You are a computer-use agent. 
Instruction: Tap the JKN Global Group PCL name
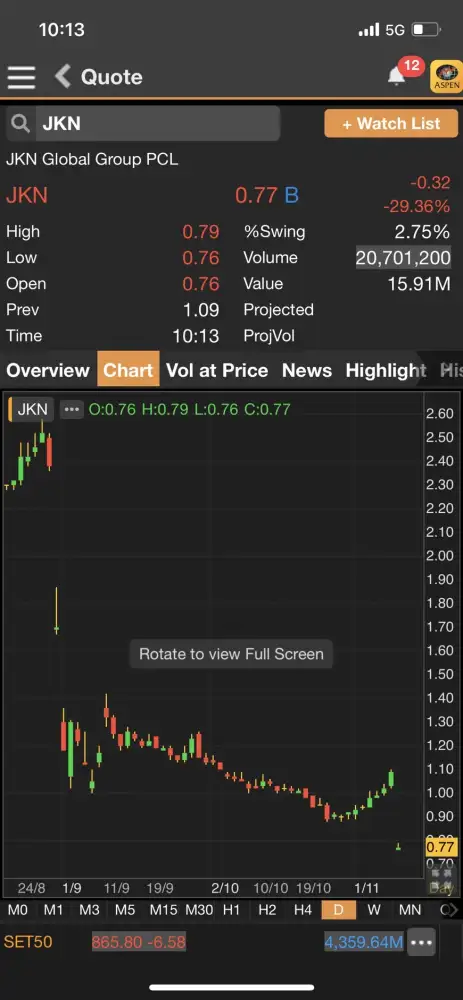coord(92,159)
